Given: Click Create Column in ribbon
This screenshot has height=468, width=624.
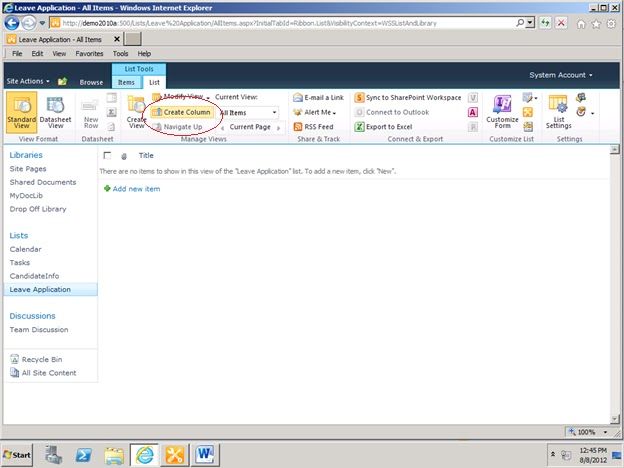Looking at the screenshot, I should (x=182, y=112).
